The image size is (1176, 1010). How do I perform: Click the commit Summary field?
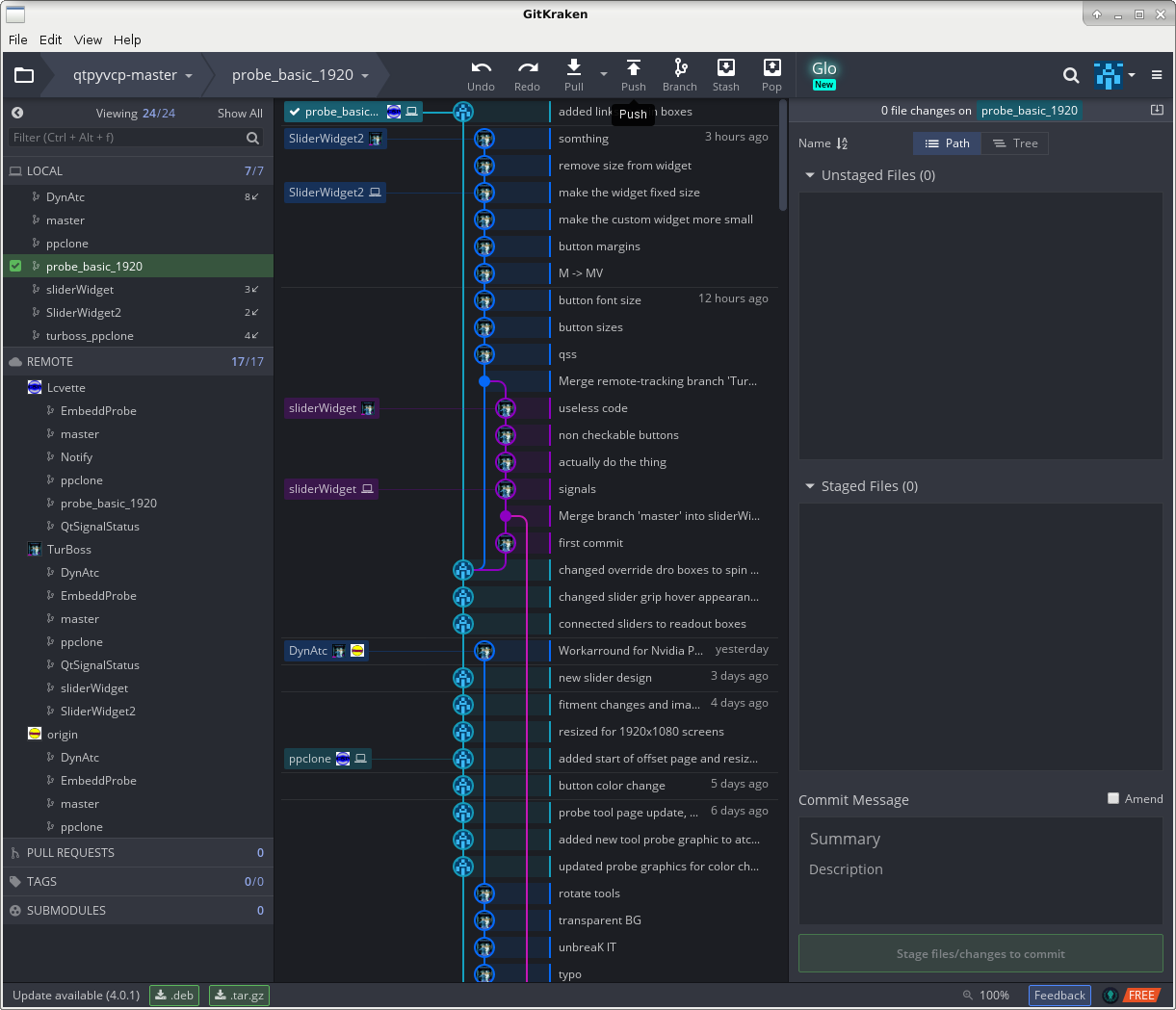coord(980,839)
